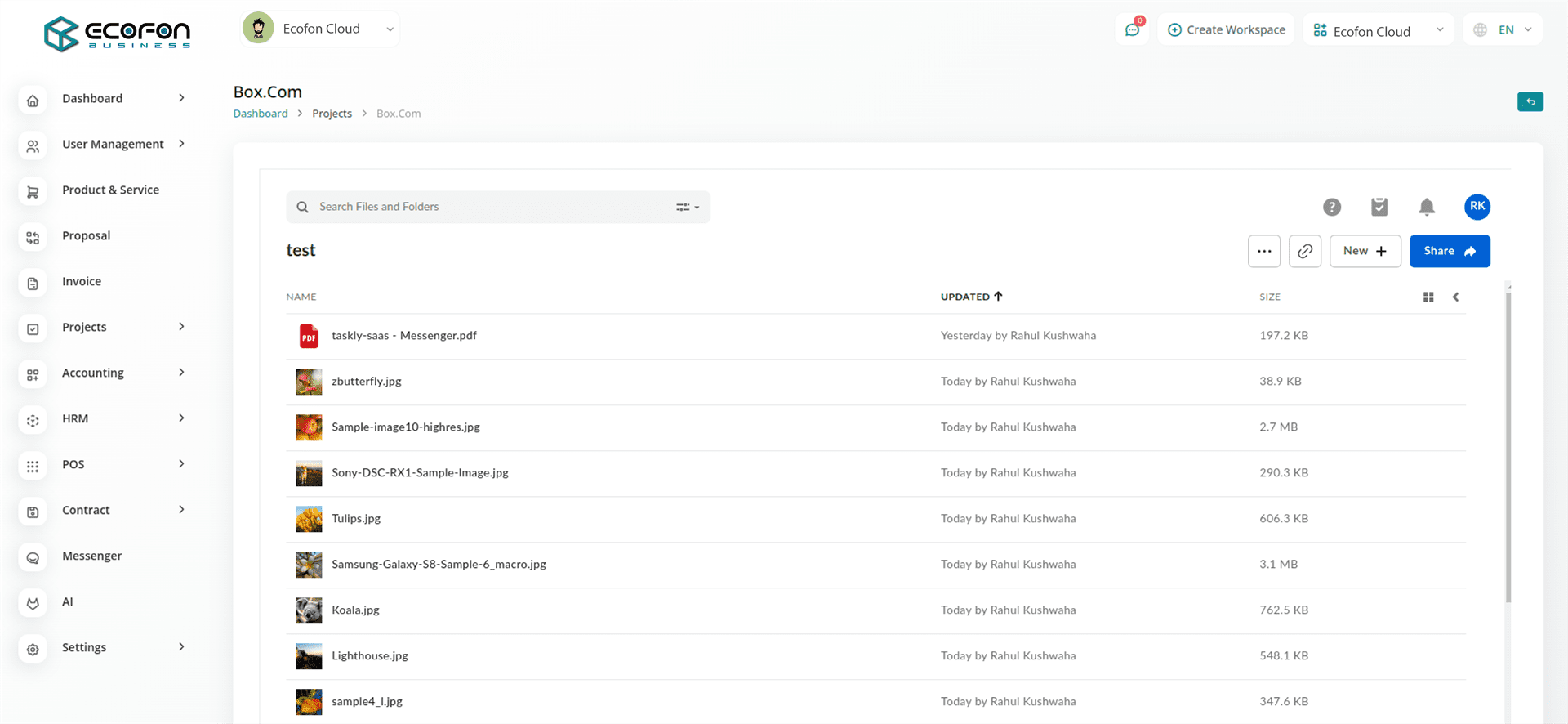Toggle sort order on the UPDATED column
The height and width of the screenshot is (724, 1568).
coord(971,297)
